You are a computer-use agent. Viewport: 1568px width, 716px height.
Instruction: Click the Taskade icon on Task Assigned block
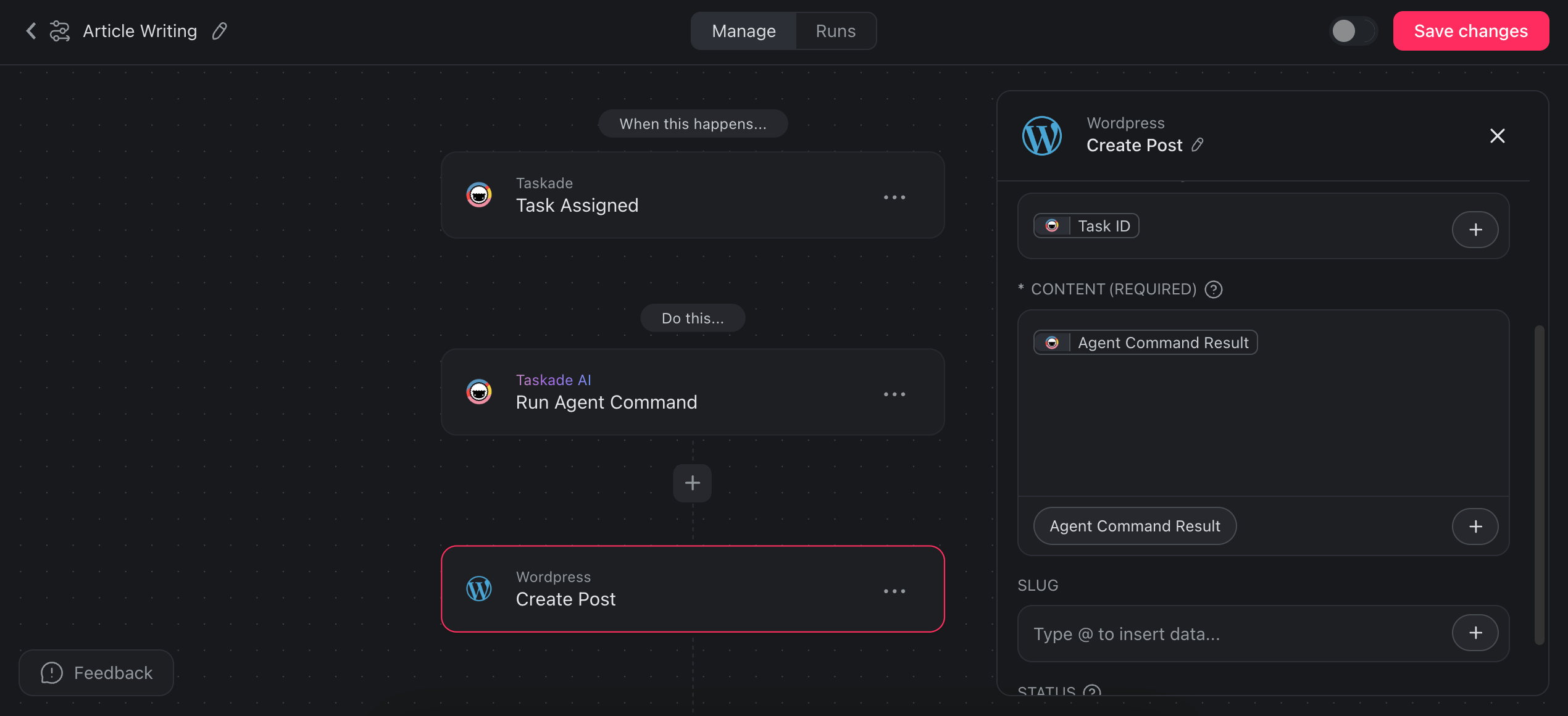479,194
